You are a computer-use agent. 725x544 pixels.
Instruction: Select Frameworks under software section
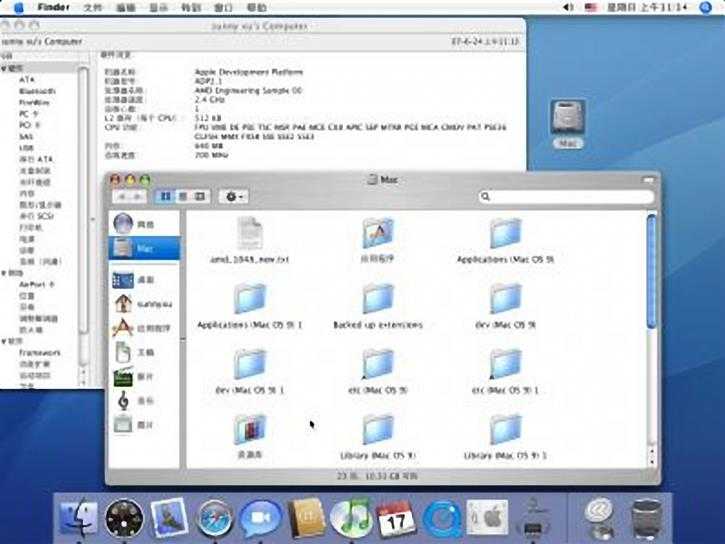click(40, 353)
